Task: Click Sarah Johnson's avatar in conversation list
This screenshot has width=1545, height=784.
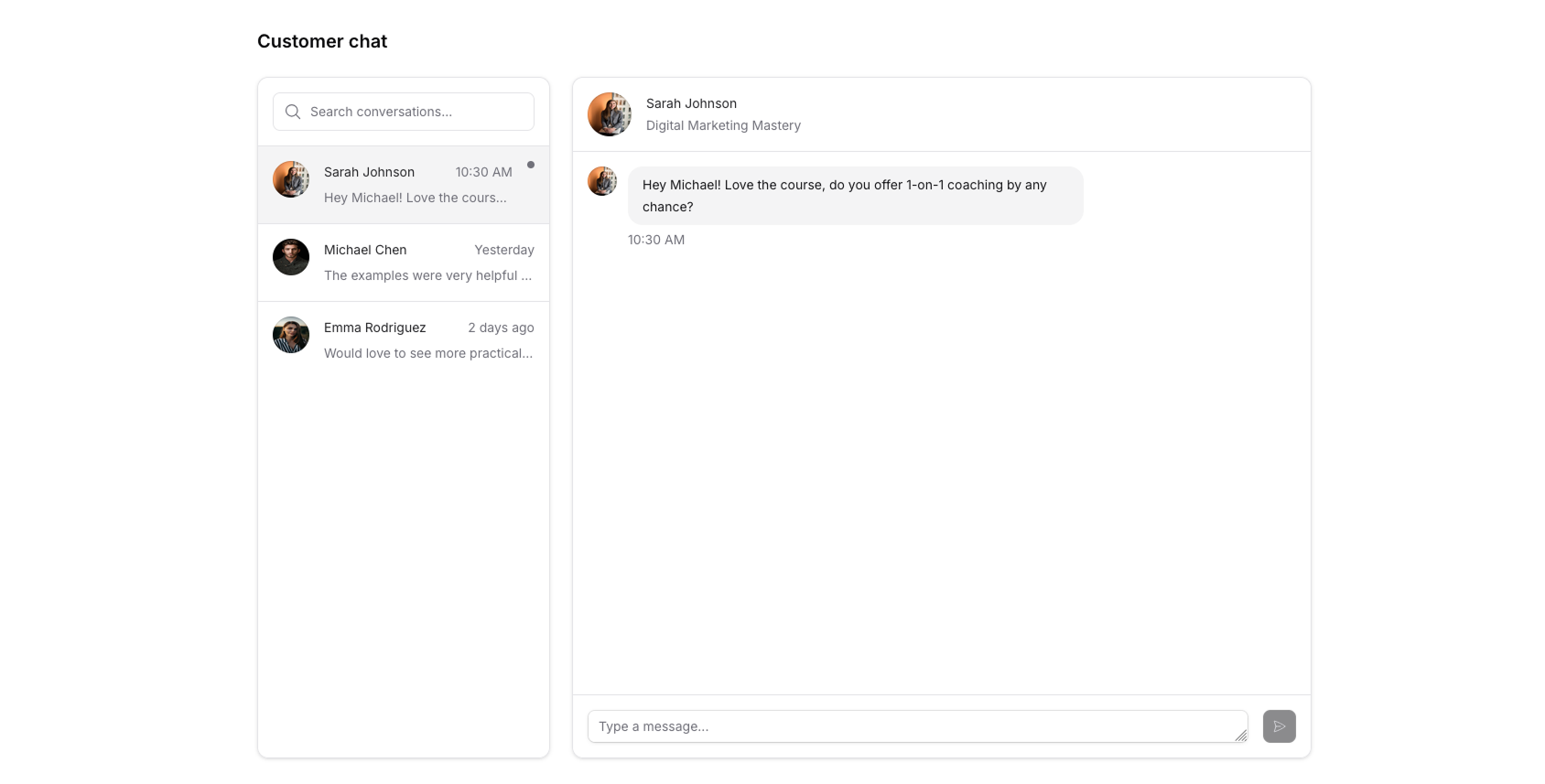Action: (x=291, y=179)
